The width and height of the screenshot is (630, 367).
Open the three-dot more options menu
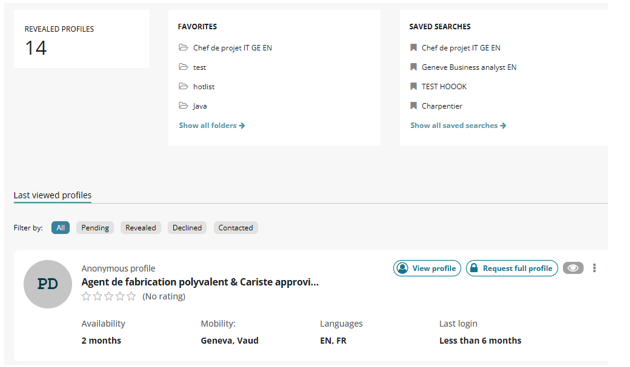(x=594, y=268)
